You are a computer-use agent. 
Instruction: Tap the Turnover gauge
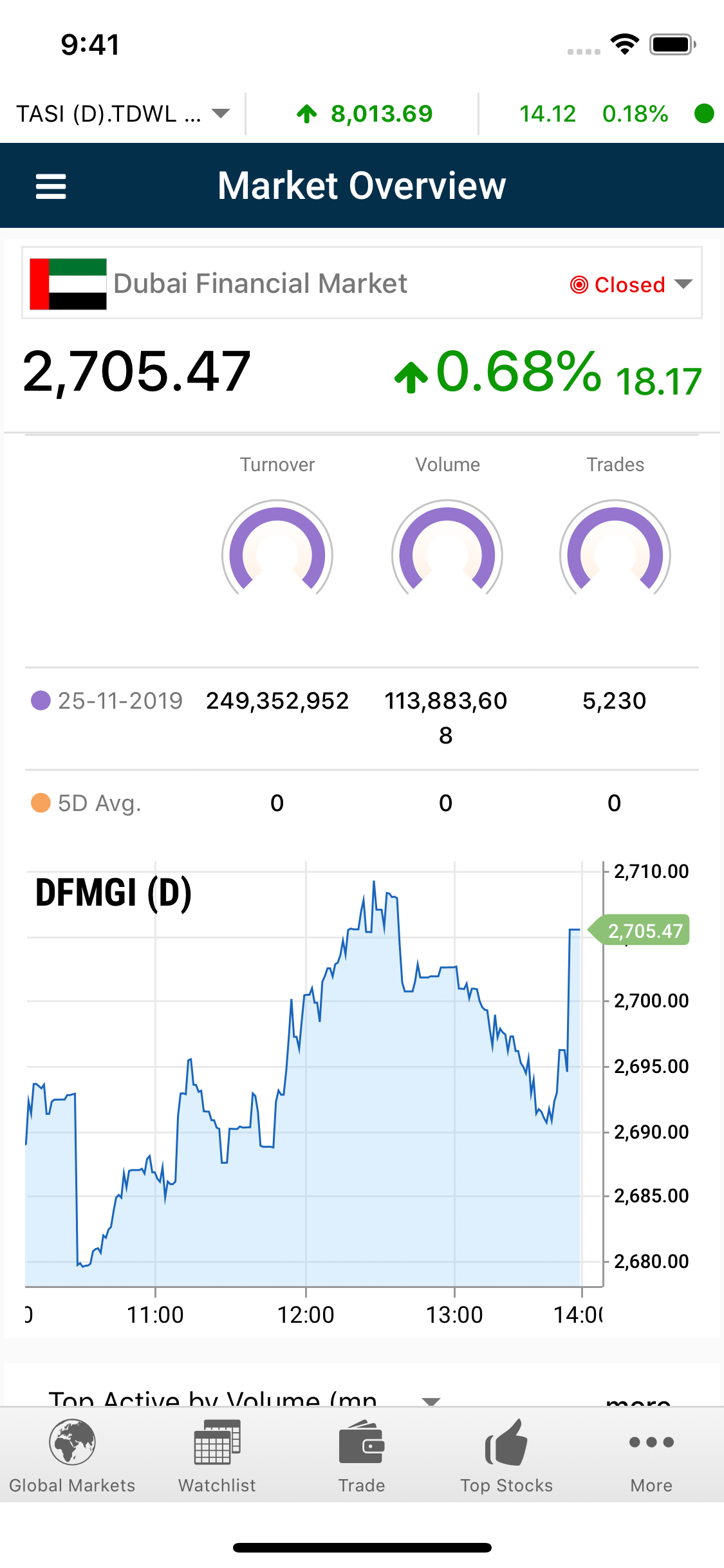[277, 548]
